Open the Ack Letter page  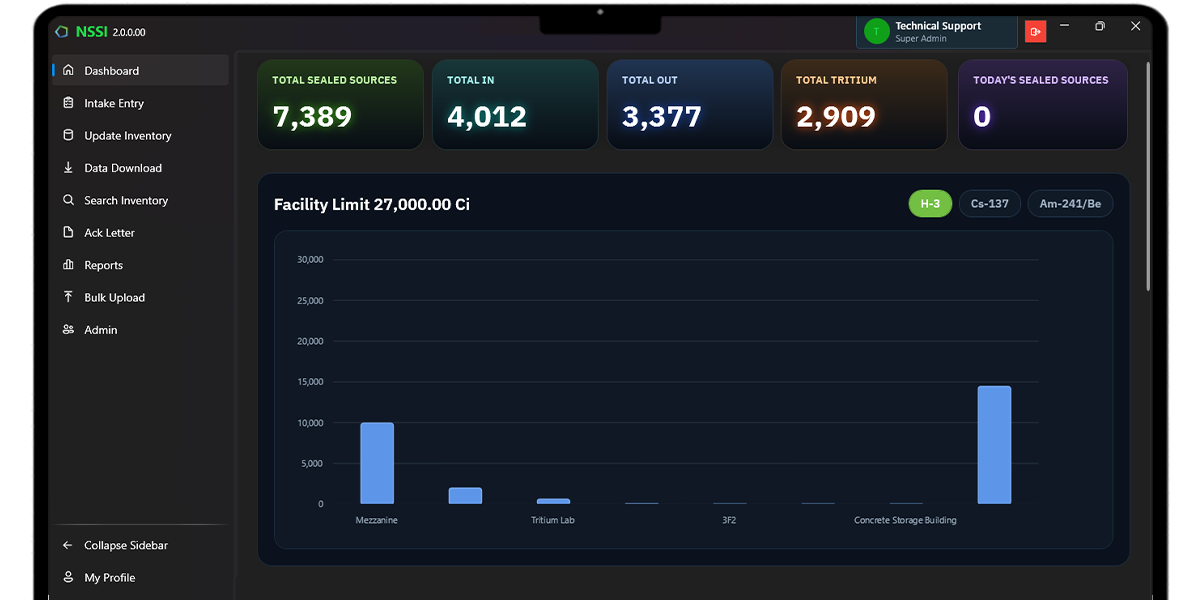[141, 232]
